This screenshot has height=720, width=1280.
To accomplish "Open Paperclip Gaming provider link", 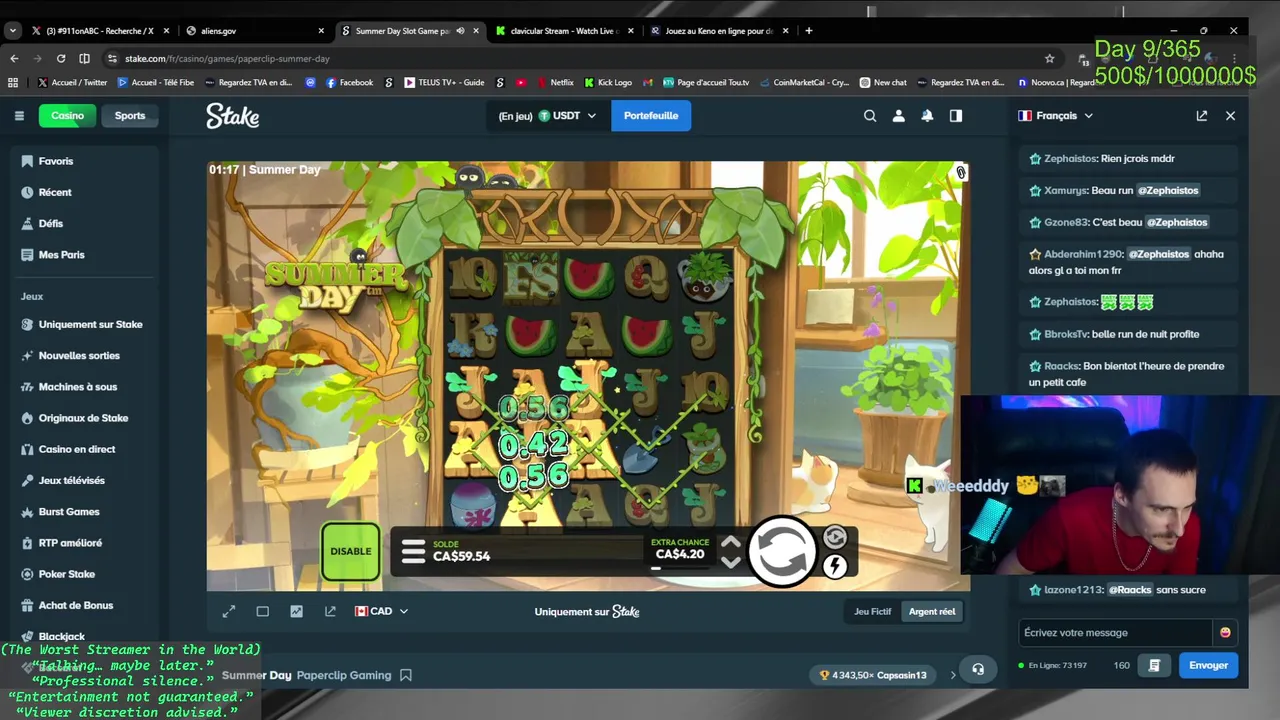I will (344, 675).
